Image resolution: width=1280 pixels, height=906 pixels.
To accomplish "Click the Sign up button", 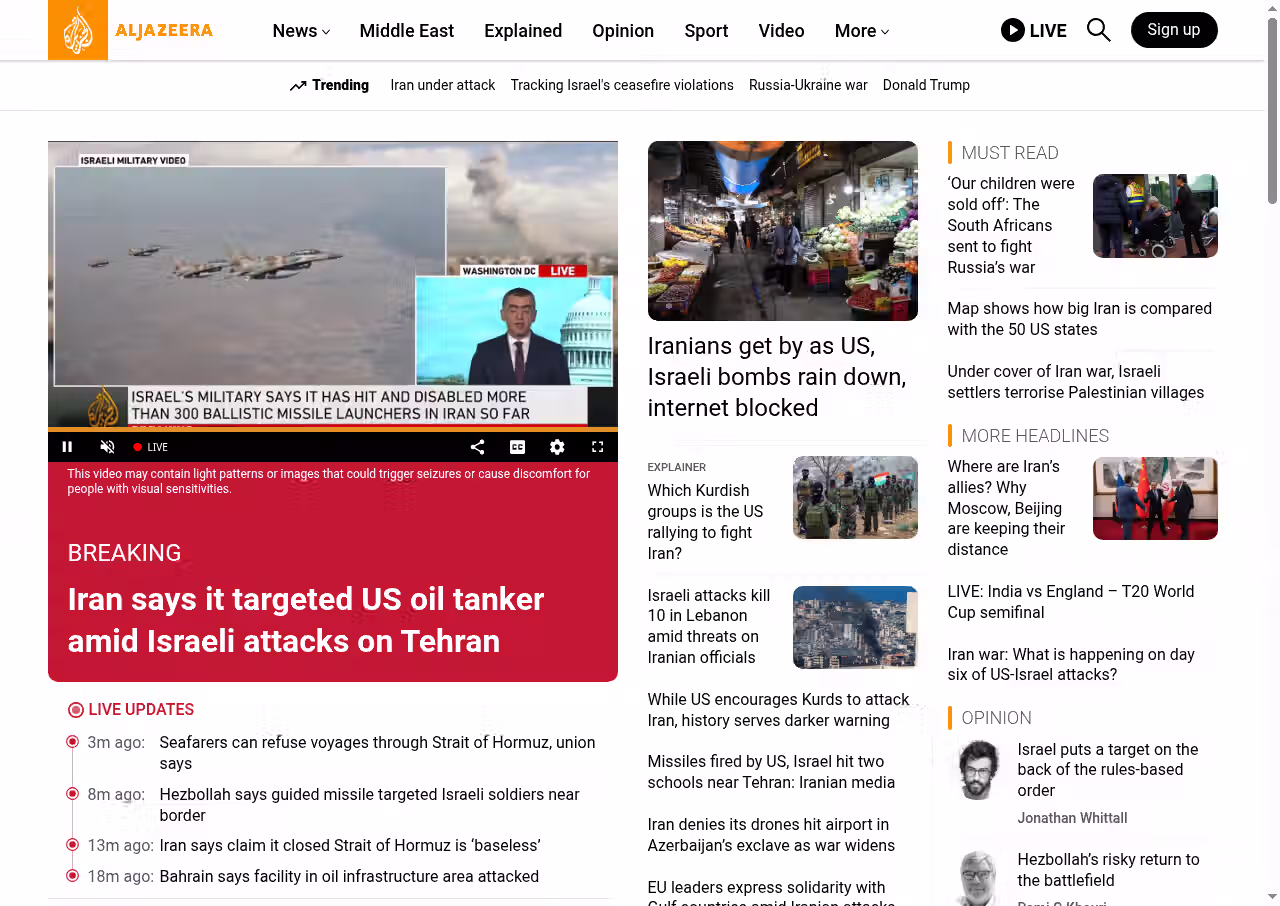I will coord(1173,30).
